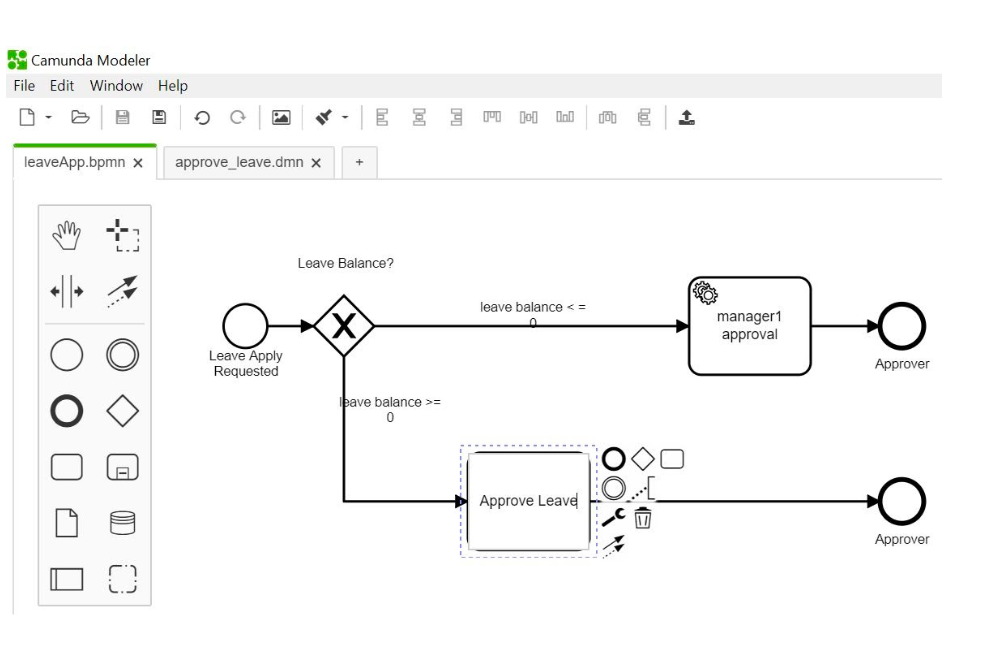Activate the Lasso selection tool
The image size is (1001, 649).
click(x=123, y=236)
